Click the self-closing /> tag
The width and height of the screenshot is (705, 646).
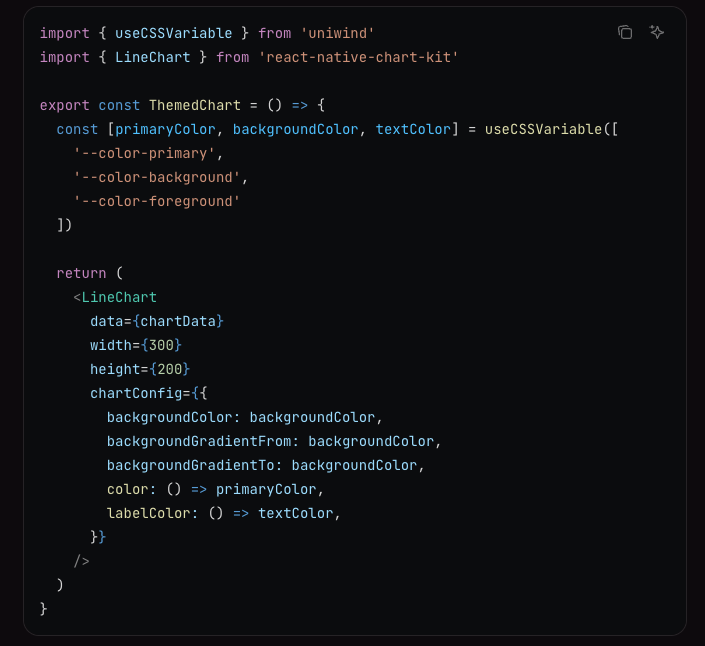pyautogui.click(x=81, y=561)
